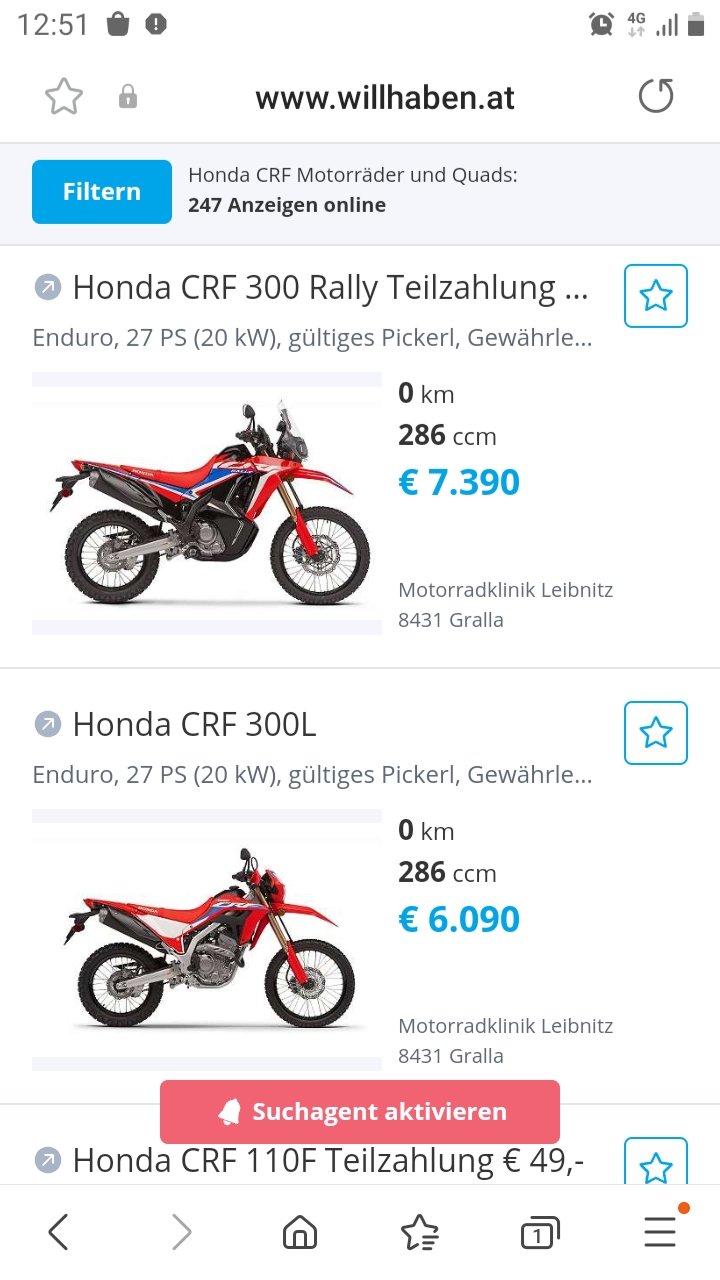Open the Filtern filter options
Image resolution: width=720 pixels, height=1280 pixels.
[102, 192]
